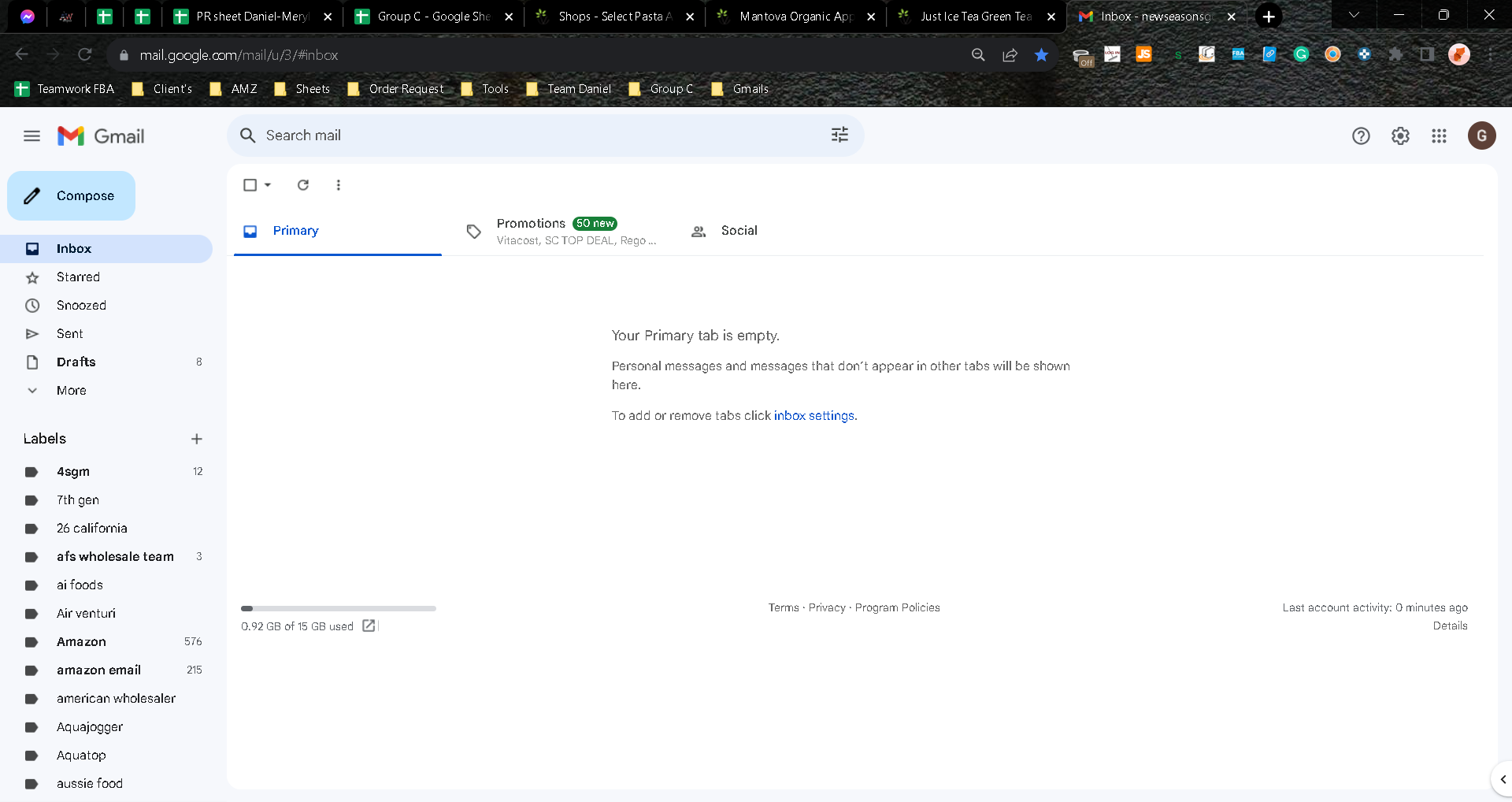Switch to Mantova Organic browser tab
This screenshot has height=802, width=1512.
coord(797,17)
